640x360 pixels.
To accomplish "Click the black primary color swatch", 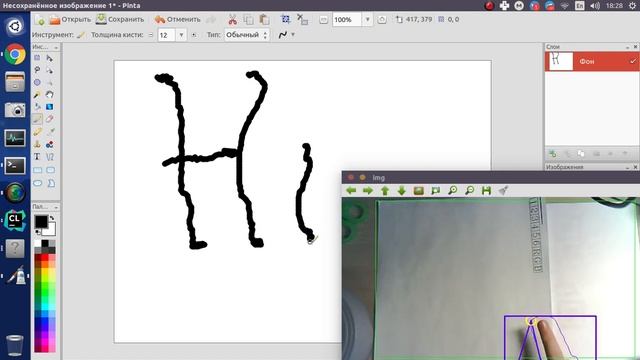I will [x=40, y=221].
